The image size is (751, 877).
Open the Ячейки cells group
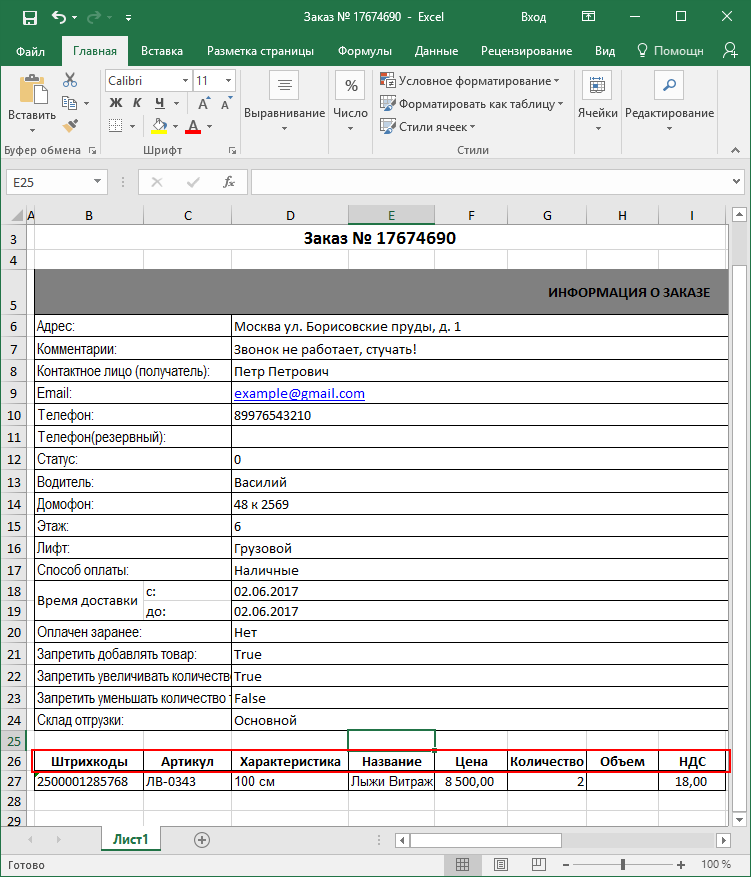click(597, 101)
